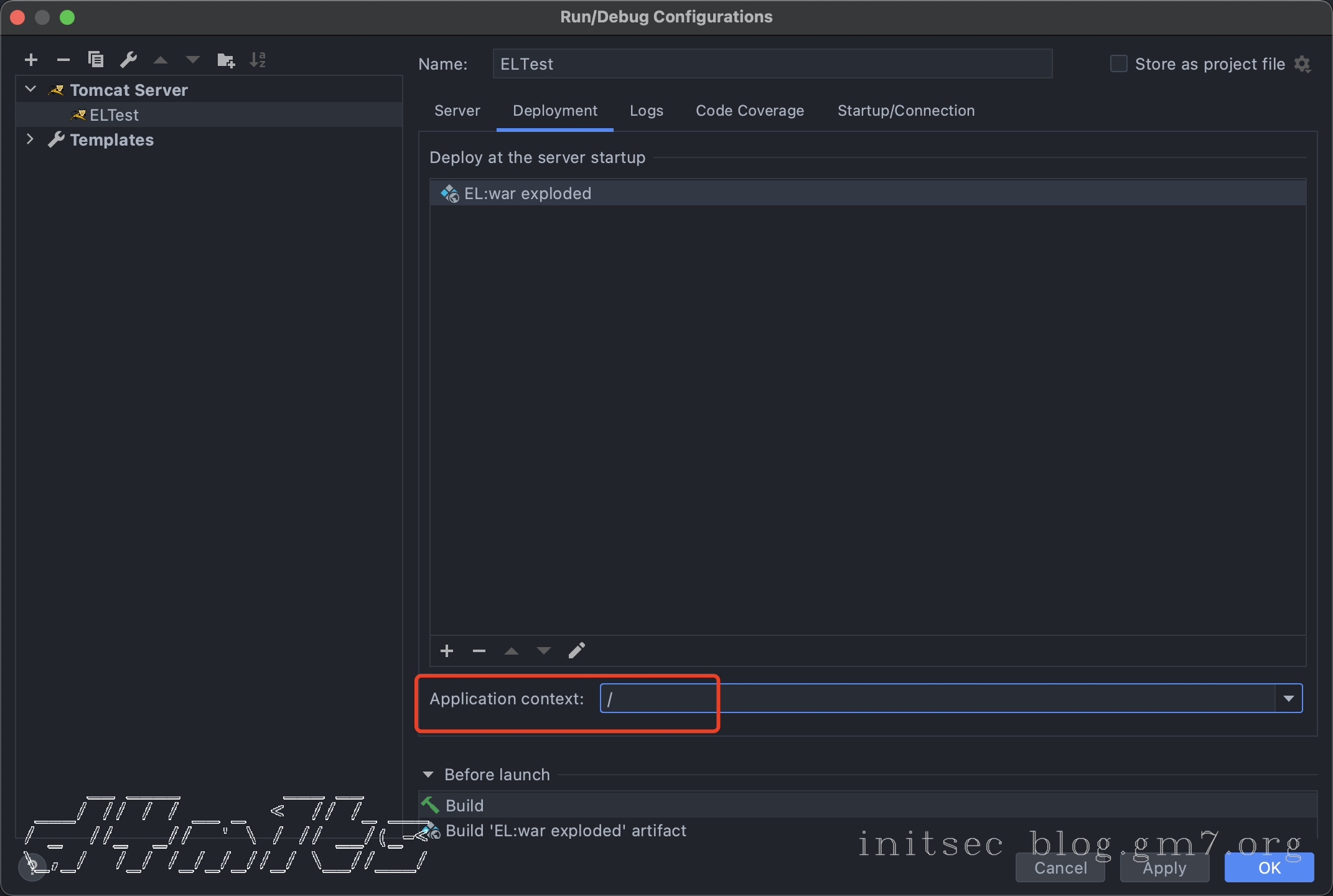Collapse the Before launch section
This screenshot has height=896, width=1333.
(428, 775)
